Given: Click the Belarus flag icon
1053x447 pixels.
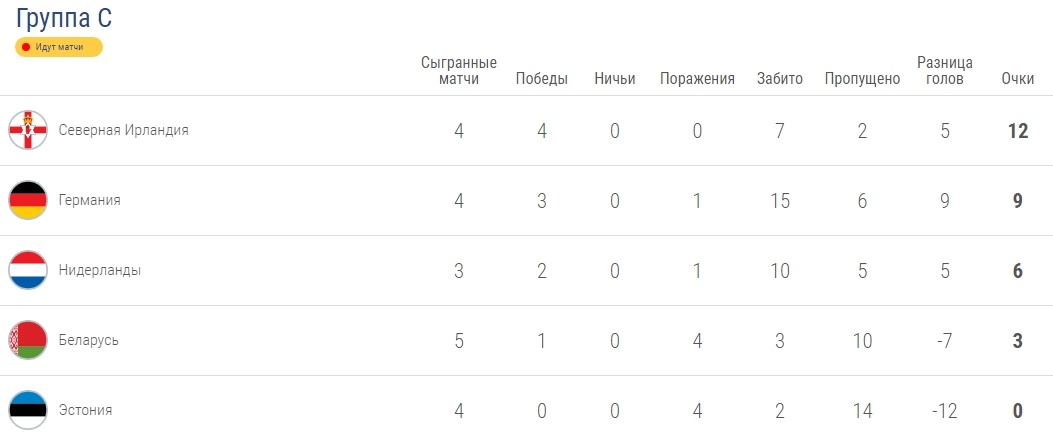Looking at the screenshot, I should 28,340.
